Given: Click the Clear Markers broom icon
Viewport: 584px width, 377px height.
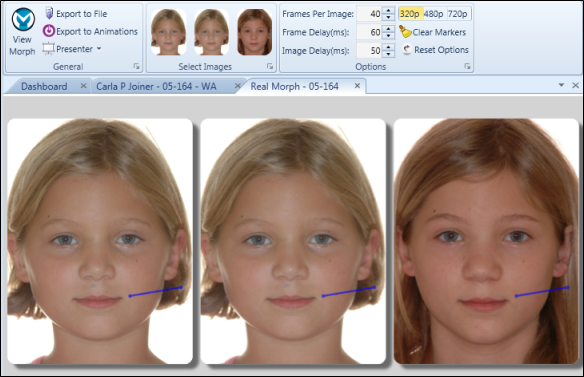Looking at the screenshot, I should 405,32.
